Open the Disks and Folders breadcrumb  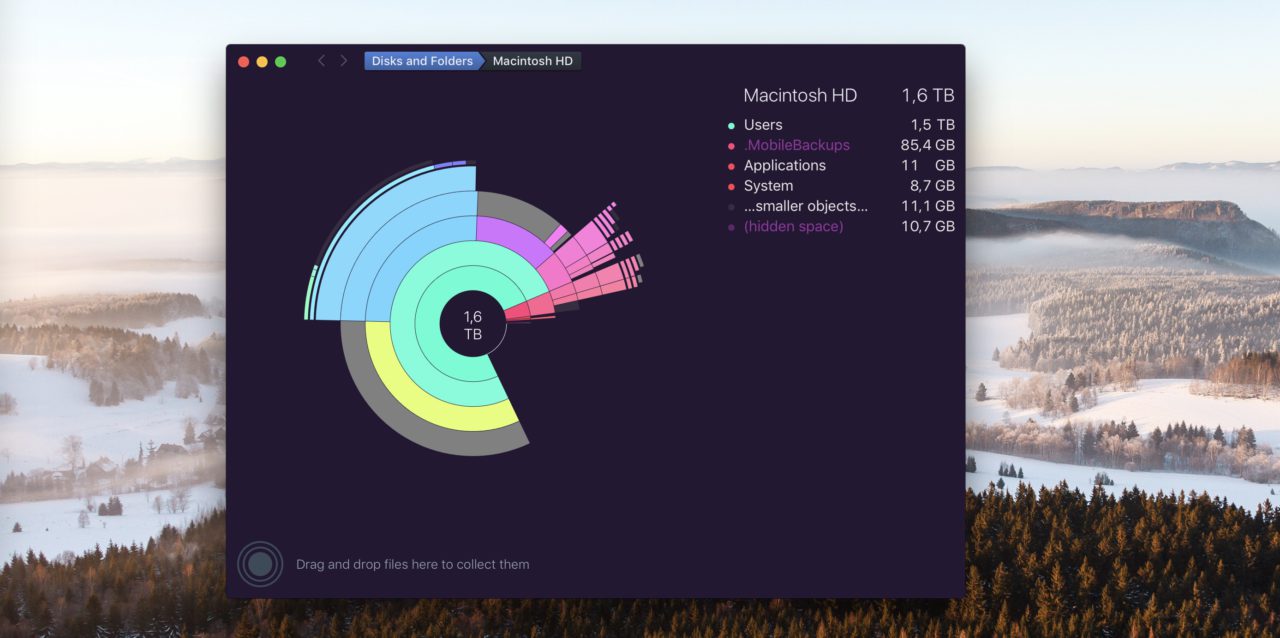[422, 61]
